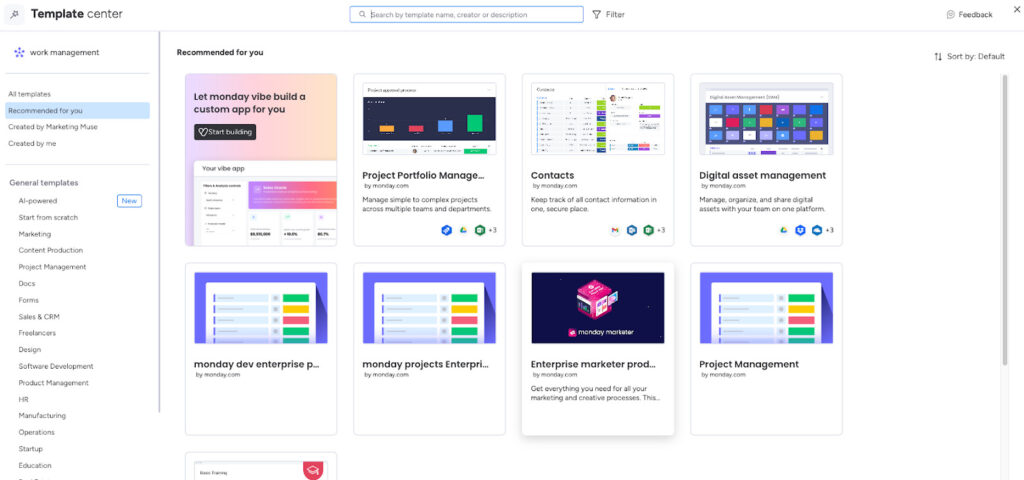Open the Content Production category
The image size is (1024, 480).
pyautogui.click(x=51, y=250)
